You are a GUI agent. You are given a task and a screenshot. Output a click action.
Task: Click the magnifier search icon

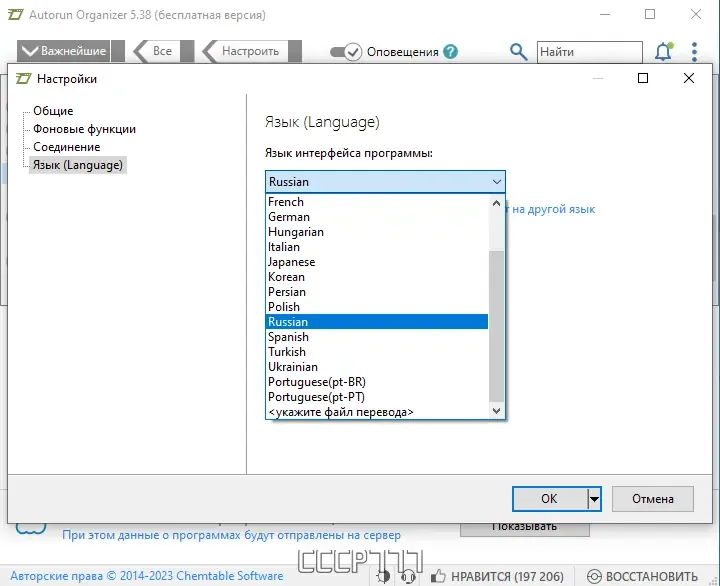(518, 52)
